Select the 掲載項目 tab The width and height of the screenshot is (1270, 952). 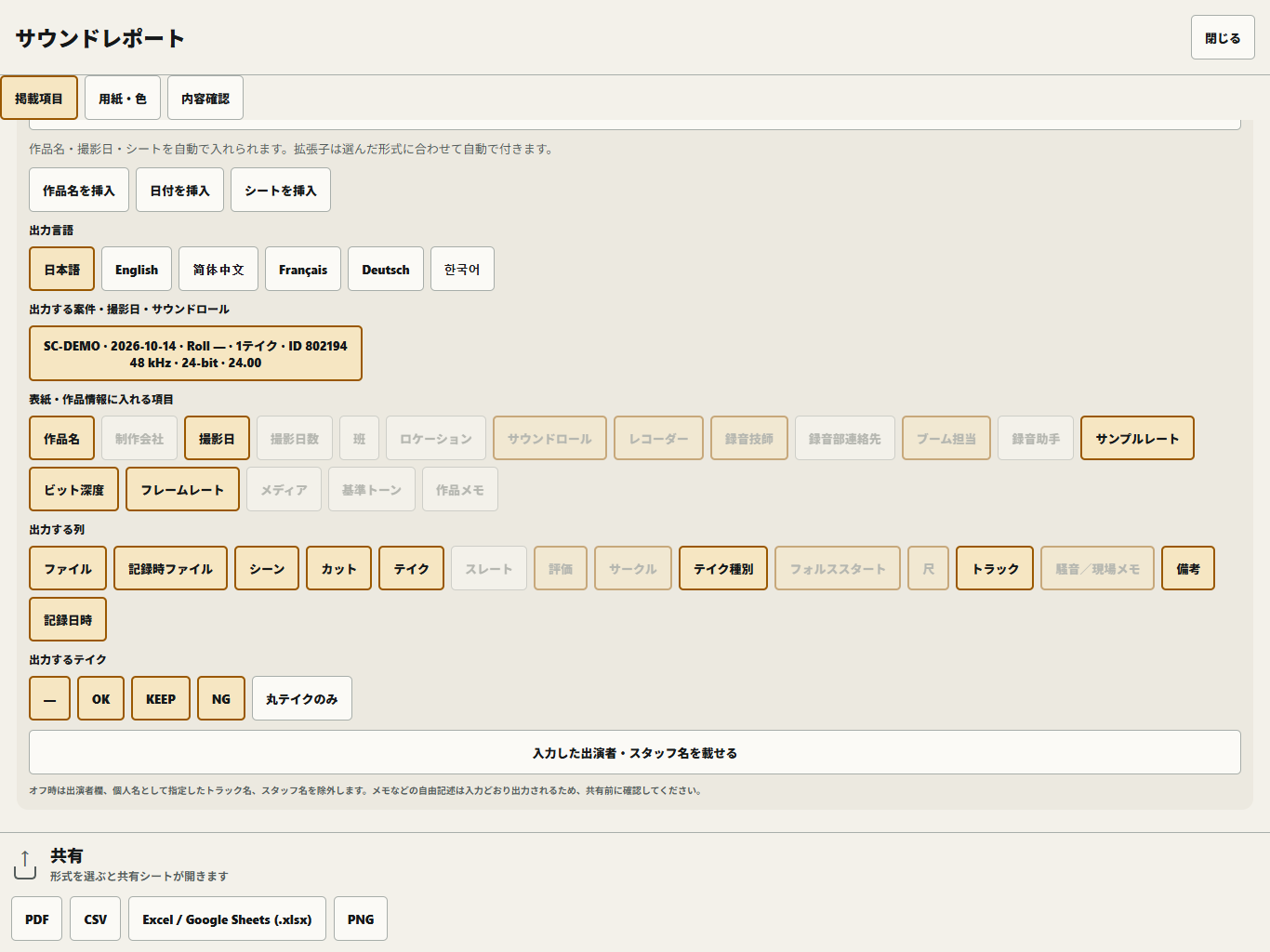click(39, 98)
